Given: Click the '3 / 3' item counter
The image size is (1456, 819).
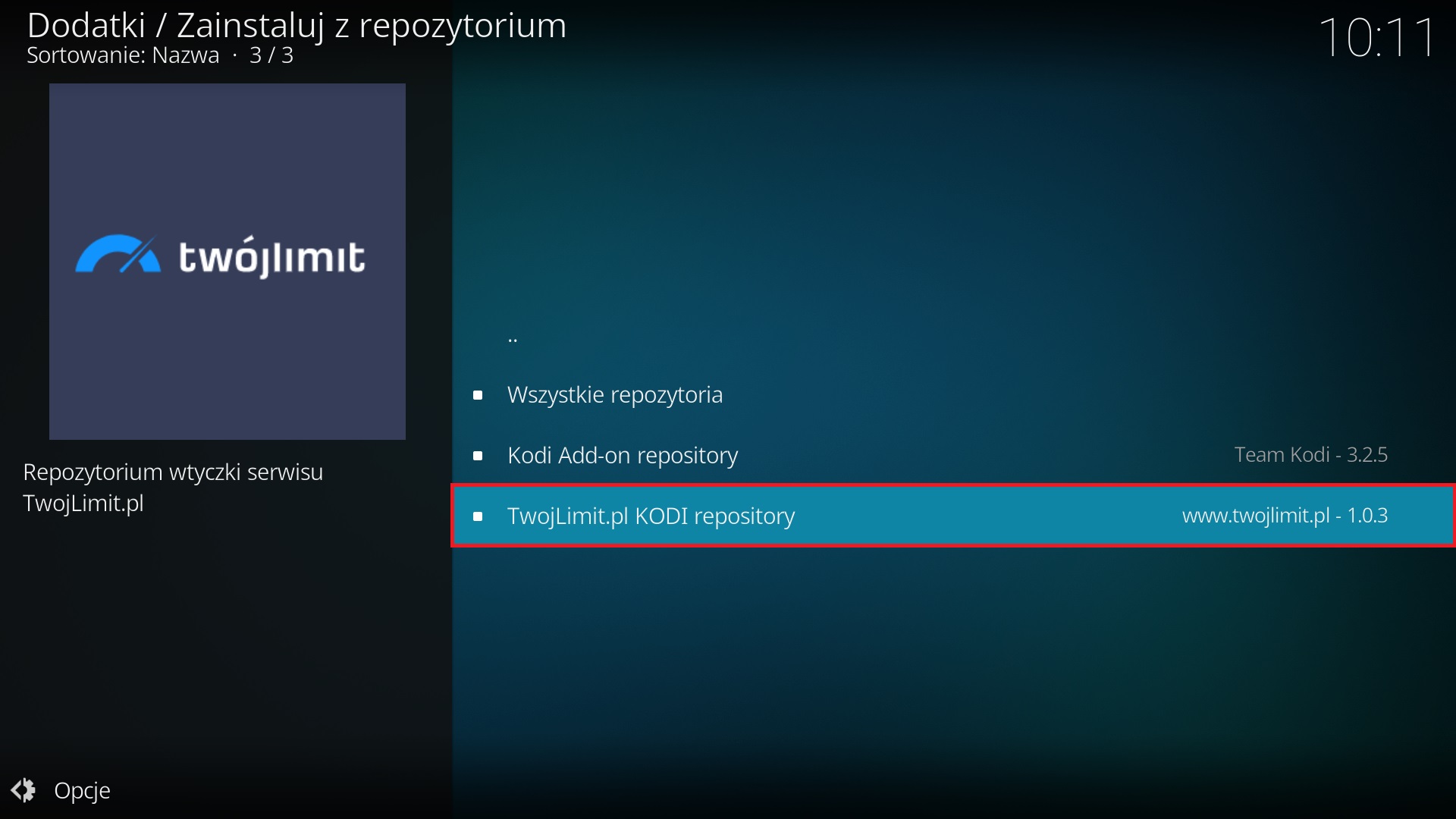Looking at the screenshot, I should (x=271, y=55).
